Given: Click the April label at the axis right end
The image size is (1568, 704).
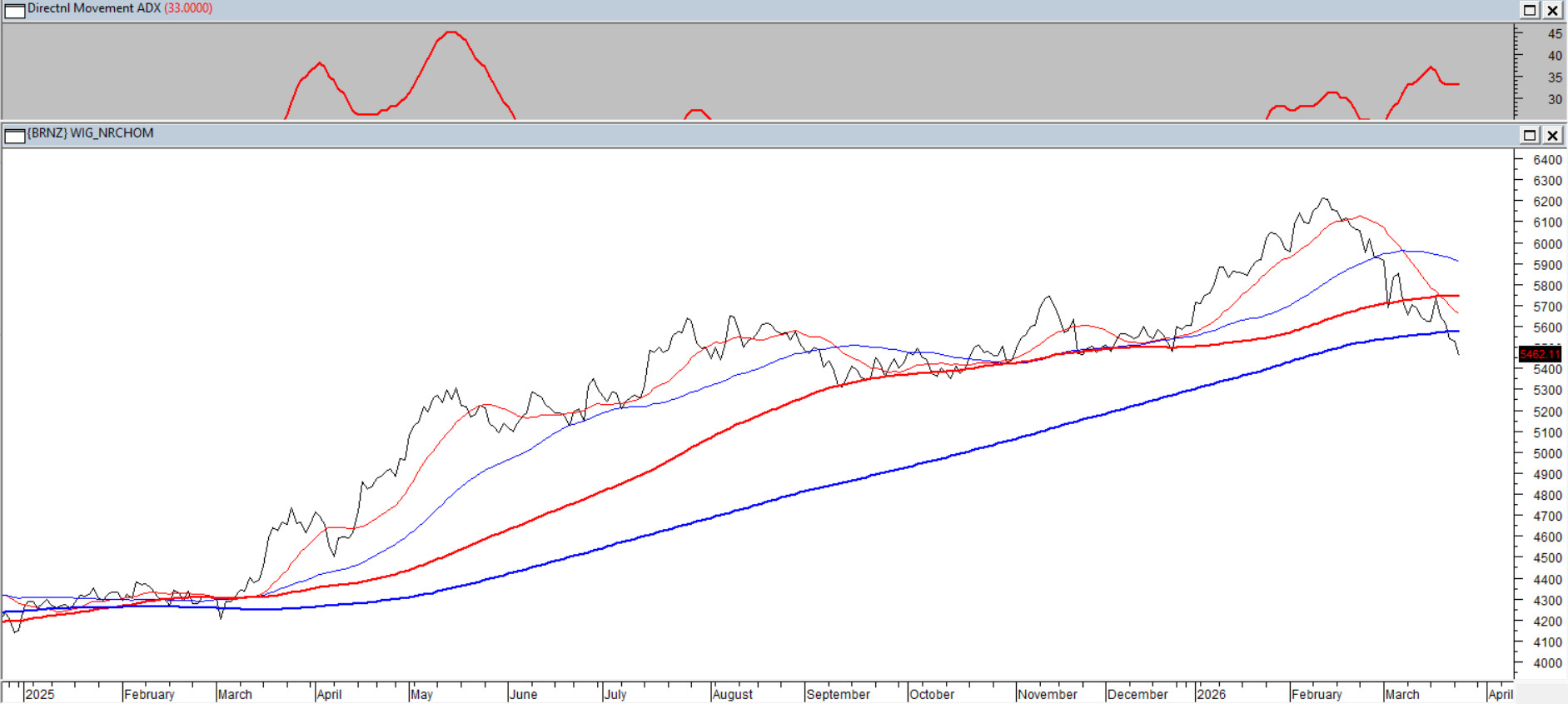Looking at the screenshot, I should coord(1500,694).
